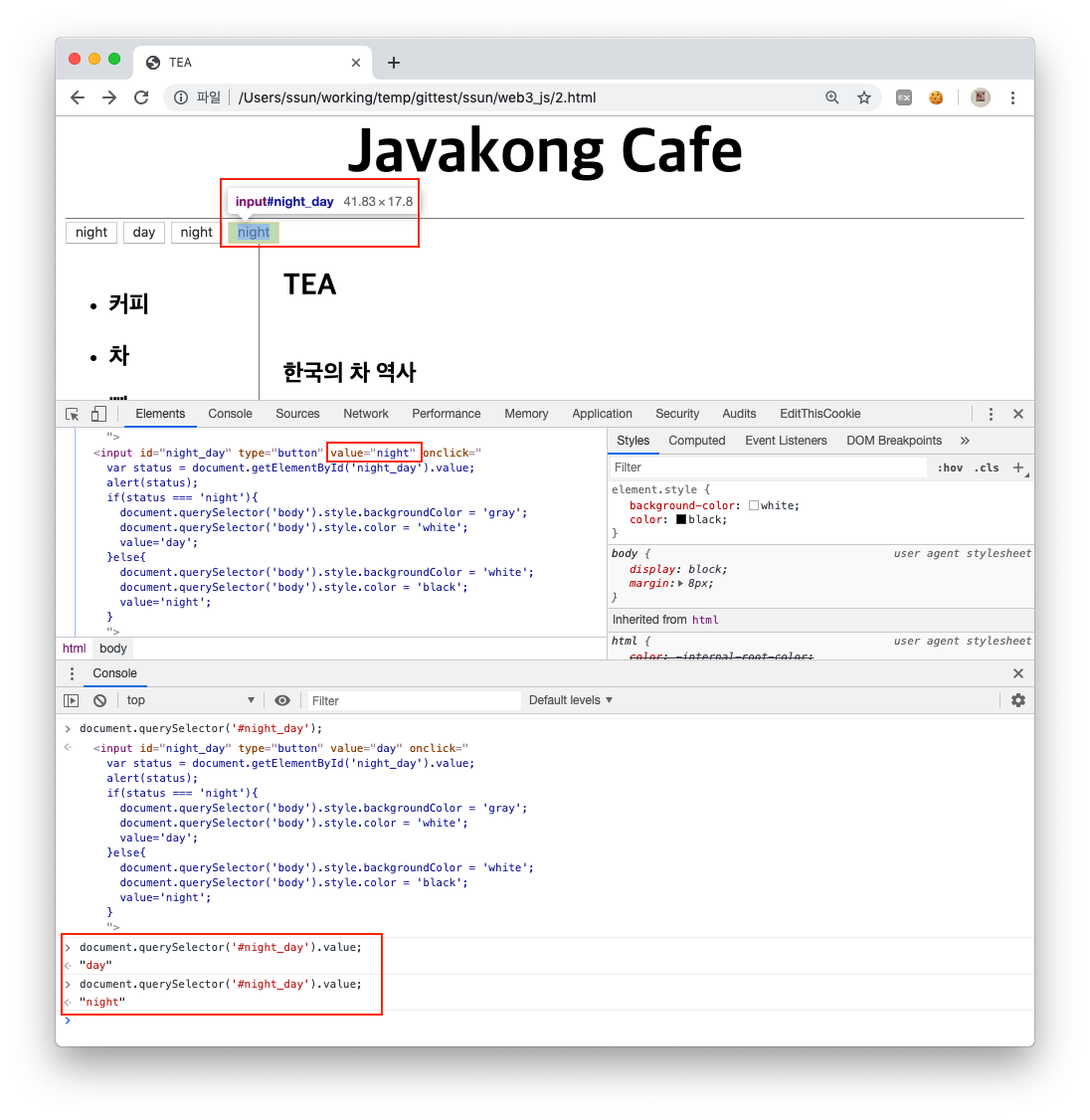Show more Styles pane tabs
This screenshot has width=1090, height=1120.
tap(965, 441)
